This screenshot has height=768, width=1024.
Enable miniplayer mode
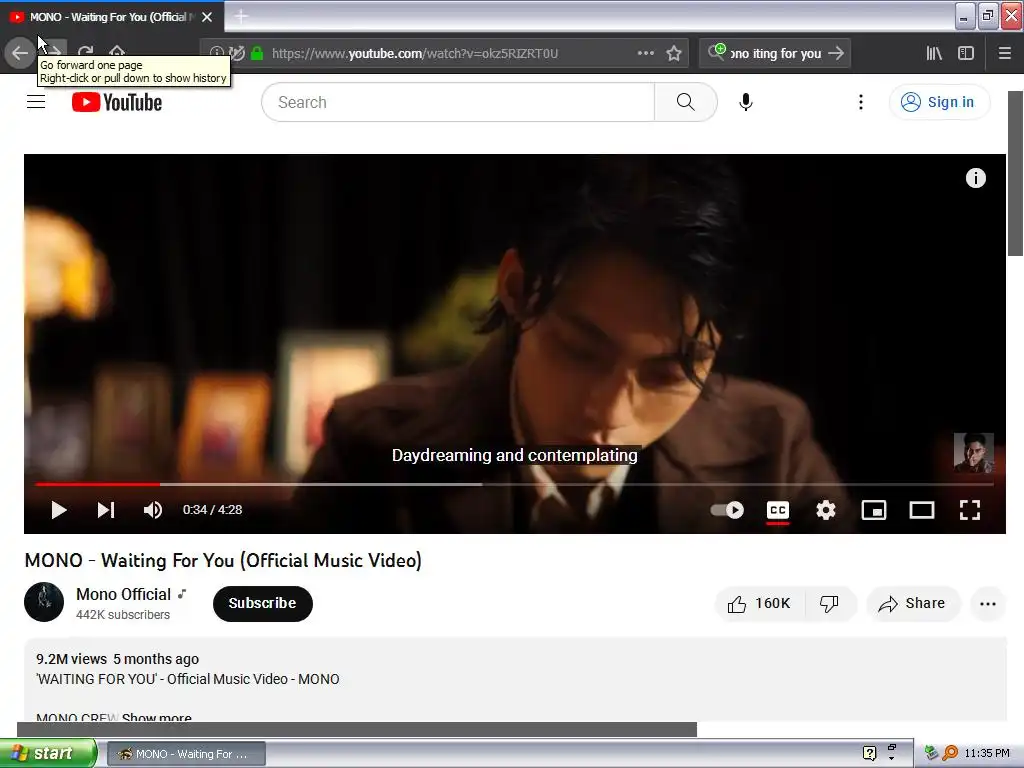coord(874,510)
